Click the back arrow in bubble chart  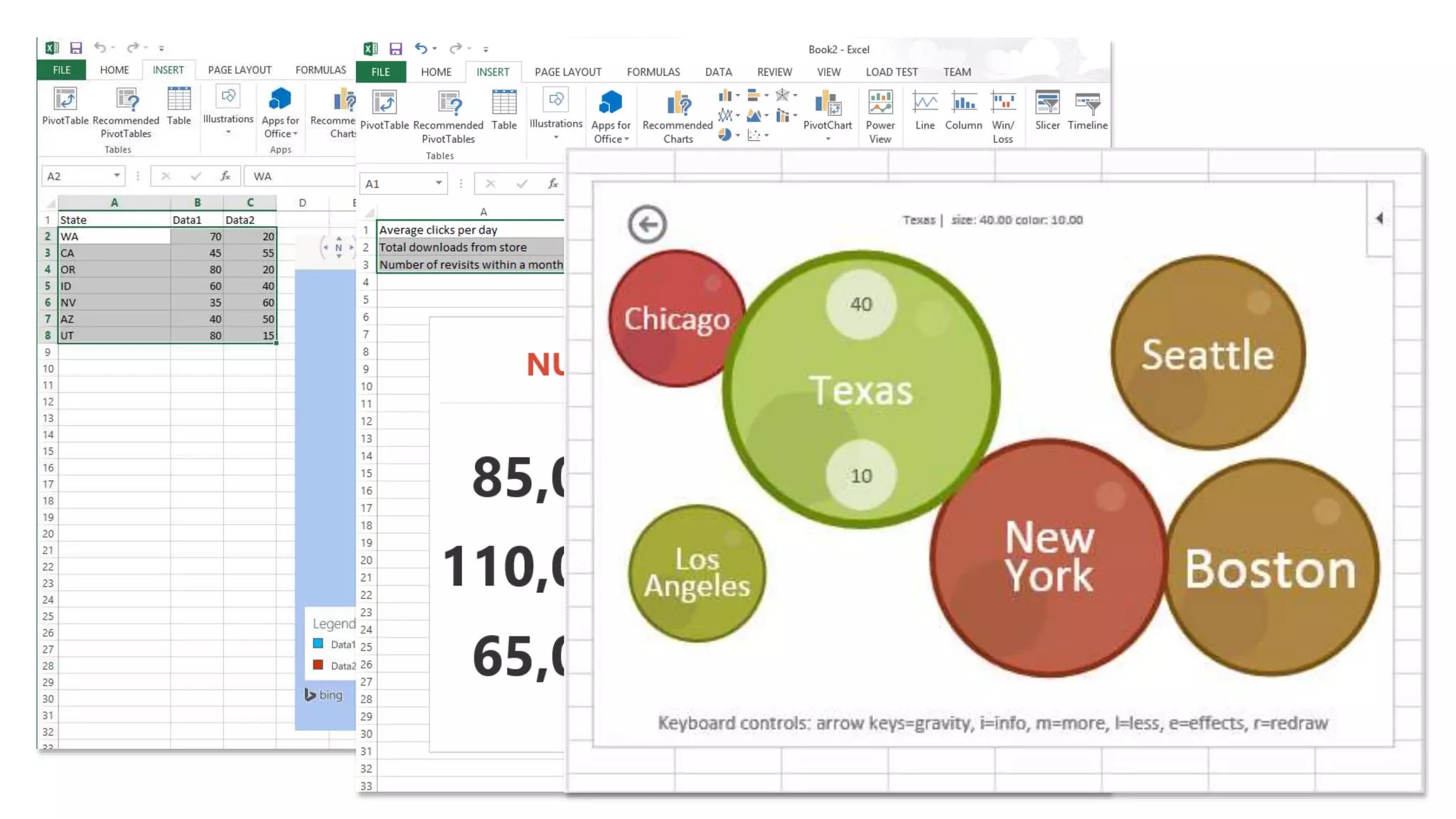tap(647, 225)
